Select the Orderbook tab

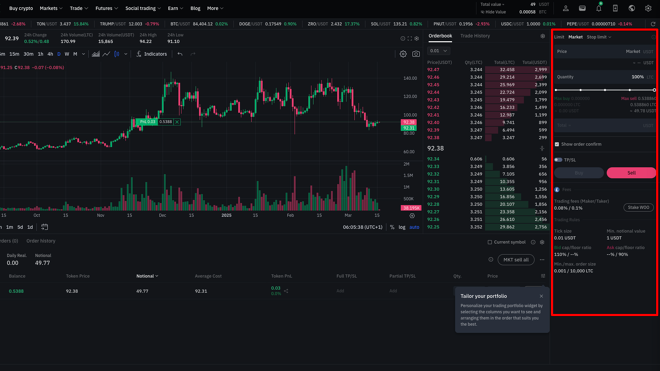[440, 36]
